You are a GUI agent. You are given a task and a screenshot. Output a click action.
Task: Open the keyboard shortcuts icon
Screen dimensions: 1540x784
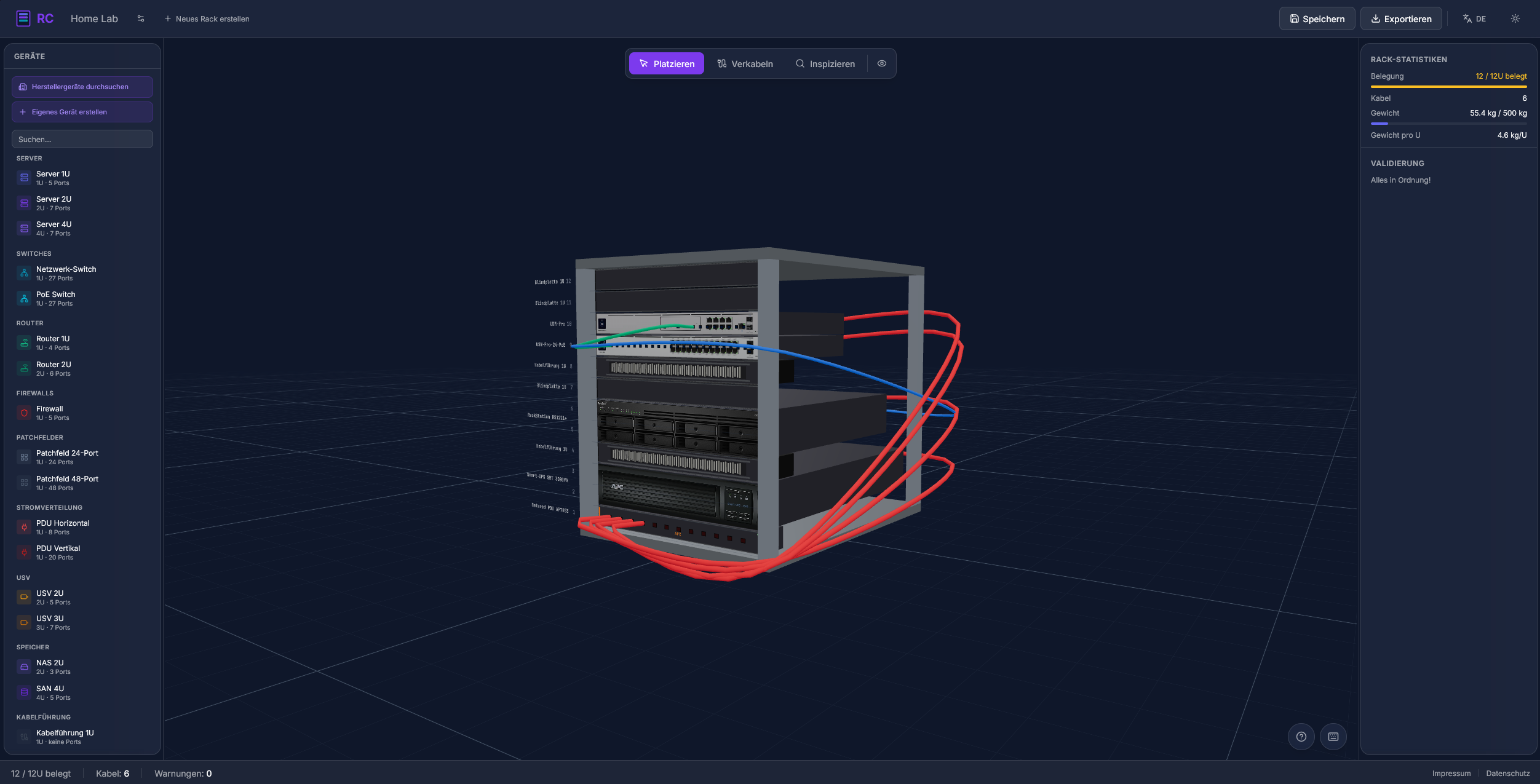1333,737
